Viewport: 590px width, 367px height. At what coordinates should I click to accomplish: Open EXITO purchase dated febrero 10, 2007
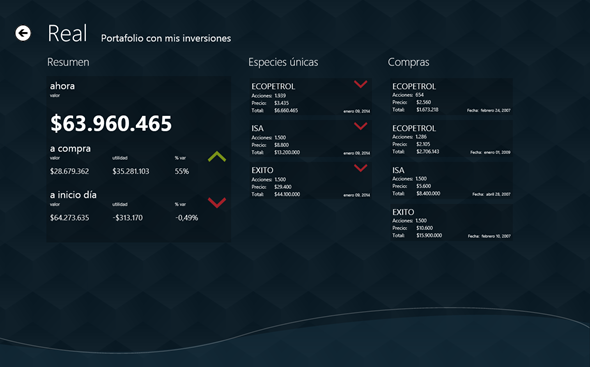(x=451, y=222)
